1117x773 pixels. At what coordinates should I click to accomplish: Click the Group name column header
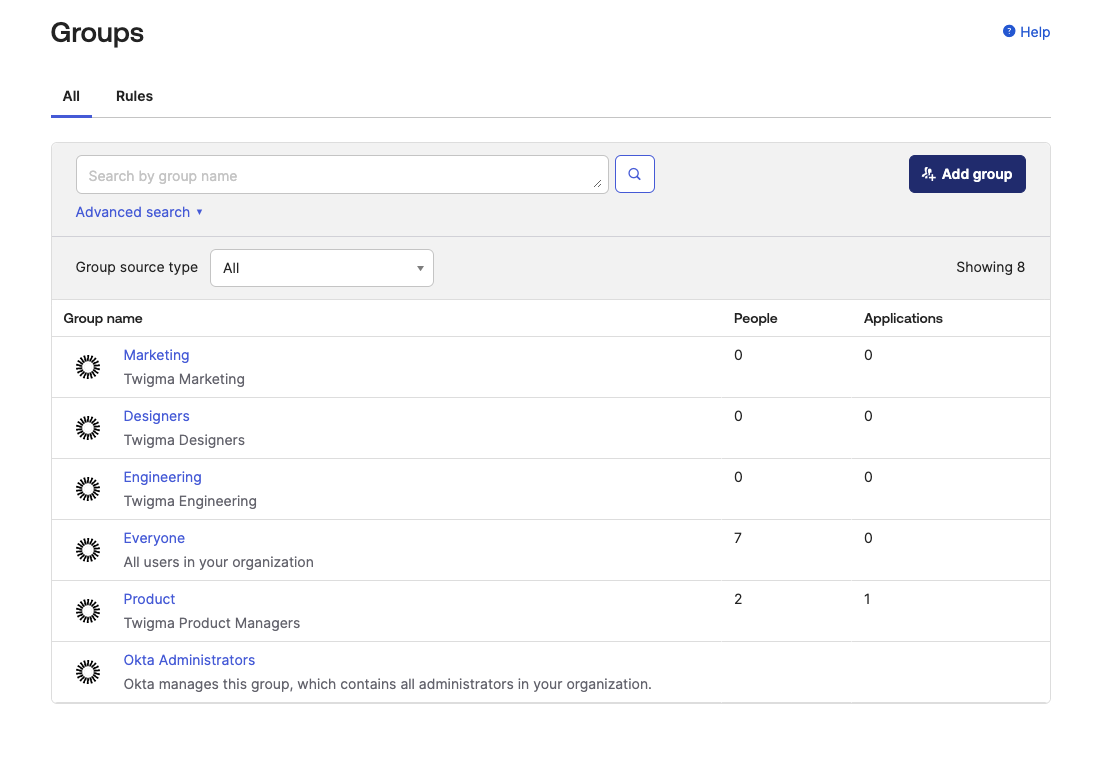tap(103, 318)
